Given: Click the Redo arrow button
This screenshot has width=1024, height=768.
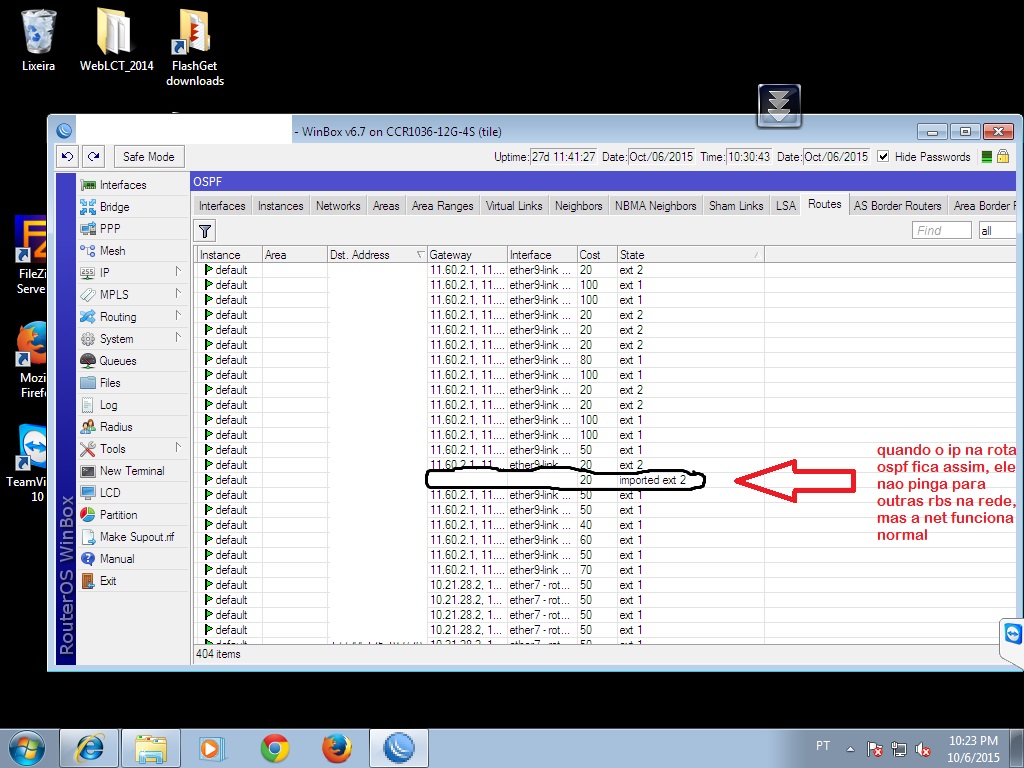Looking at the screenshot, I should tap(93, 157).
